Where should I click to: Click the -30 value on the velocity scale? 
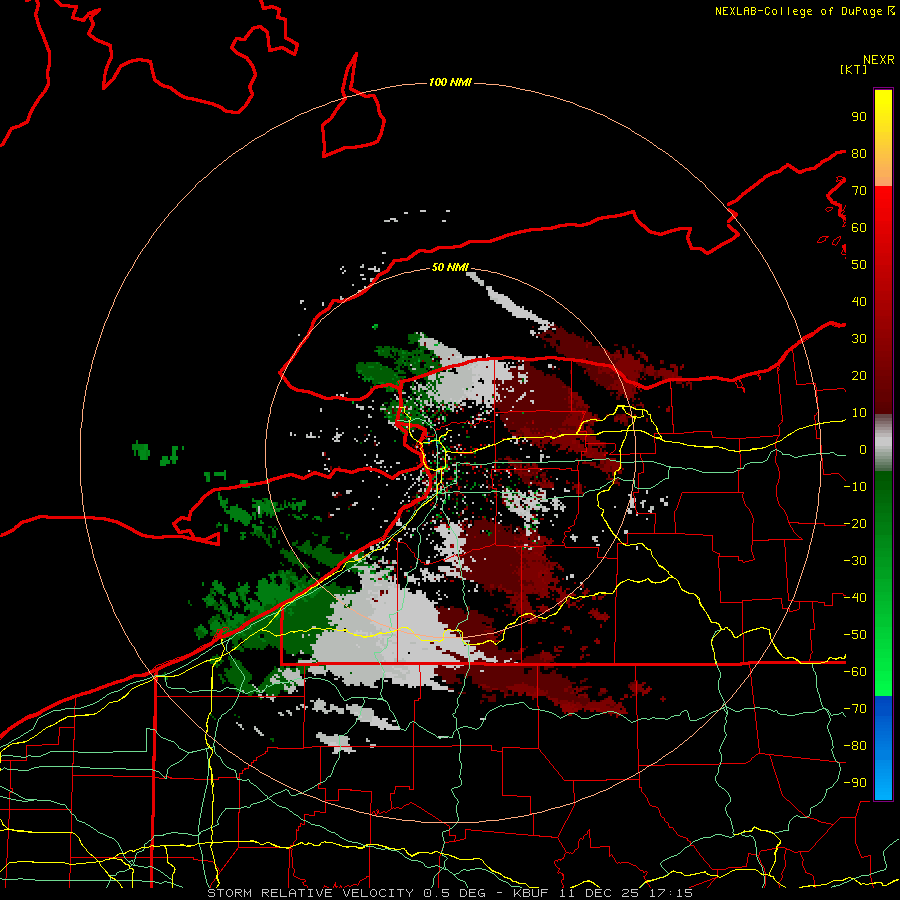855,561
